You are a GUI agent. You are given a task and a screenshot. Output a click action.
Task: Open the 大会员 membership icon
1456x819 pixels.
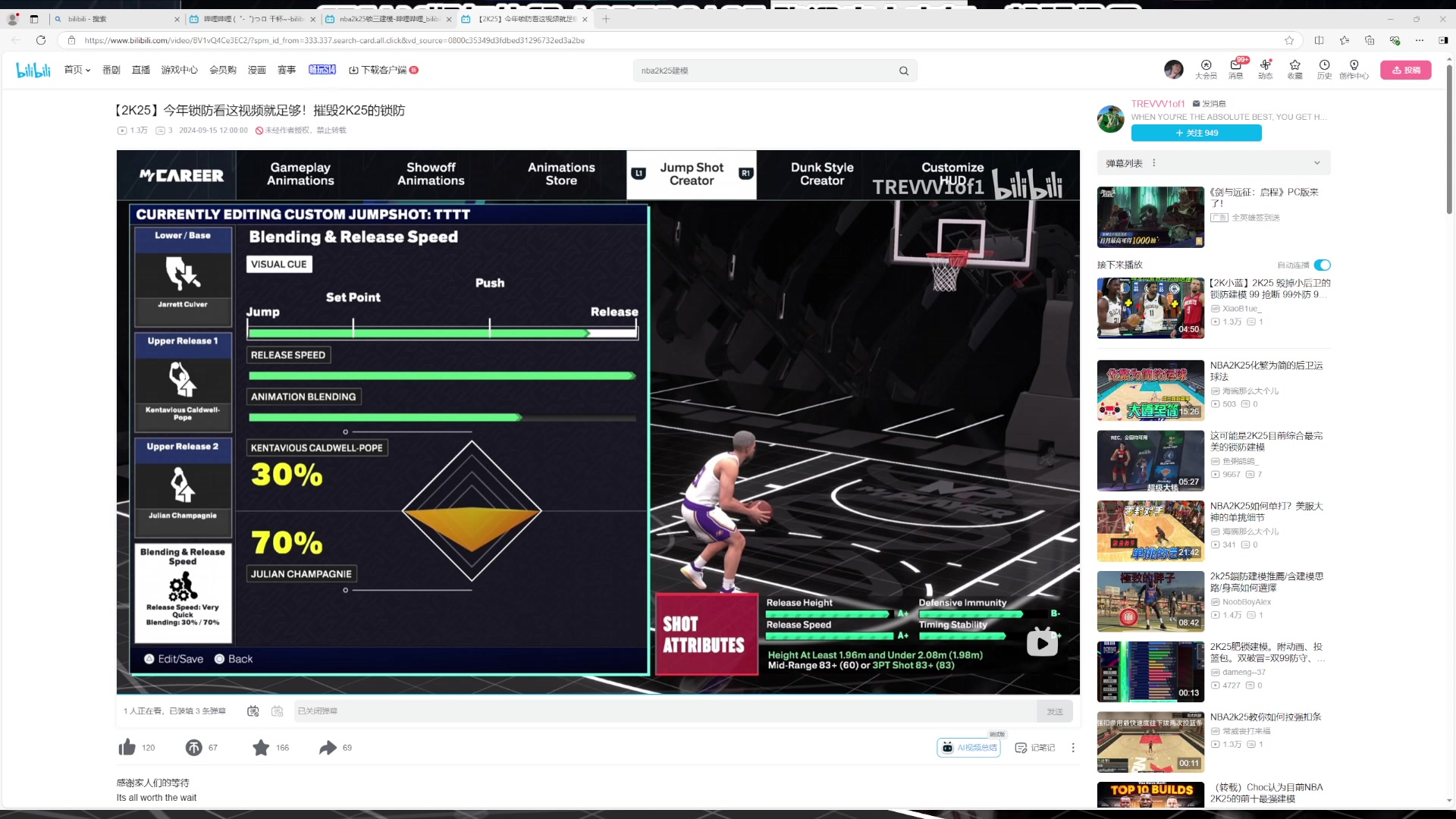point(1206,70)
